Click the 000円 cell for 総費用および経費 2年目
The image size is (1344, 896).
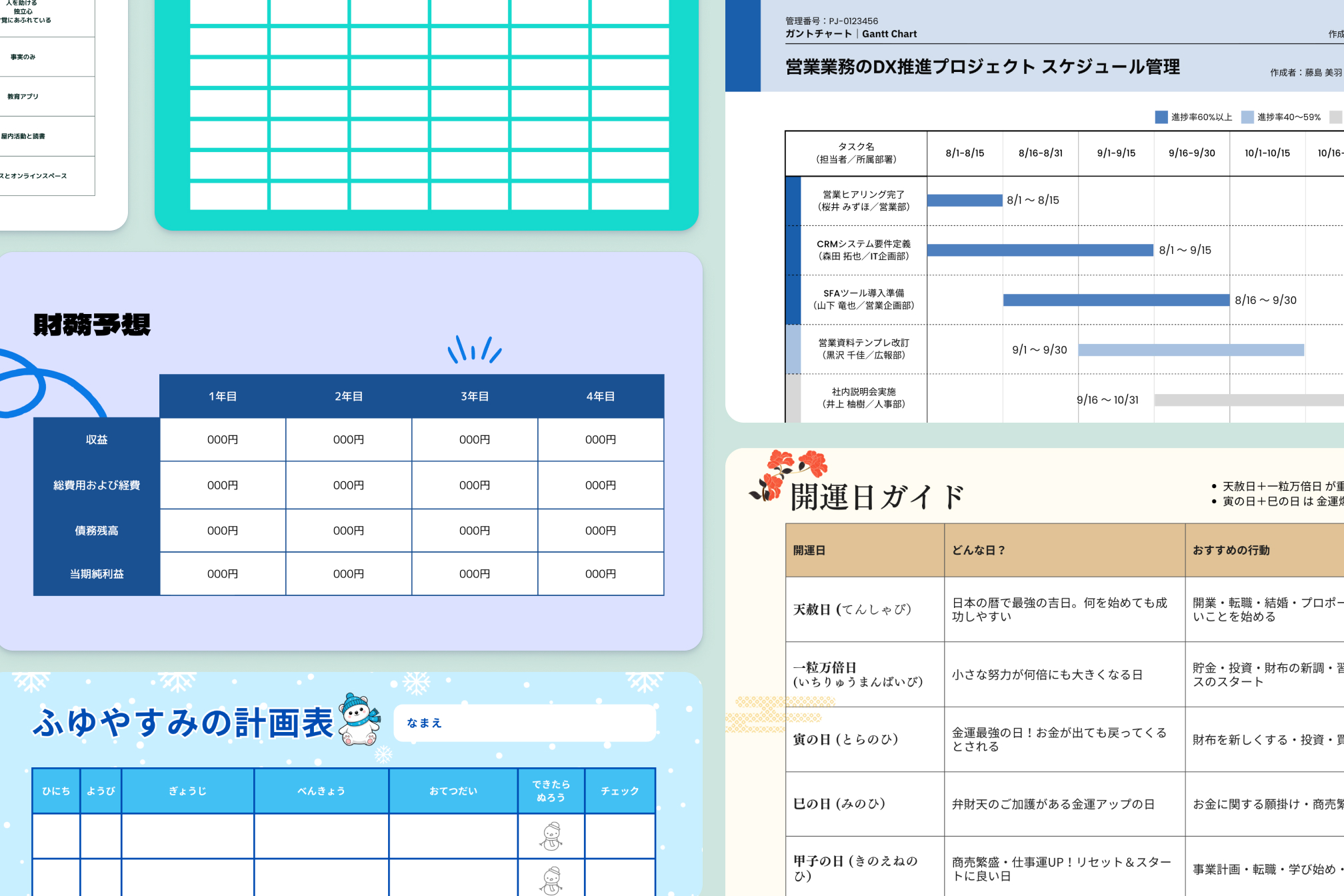349,485
